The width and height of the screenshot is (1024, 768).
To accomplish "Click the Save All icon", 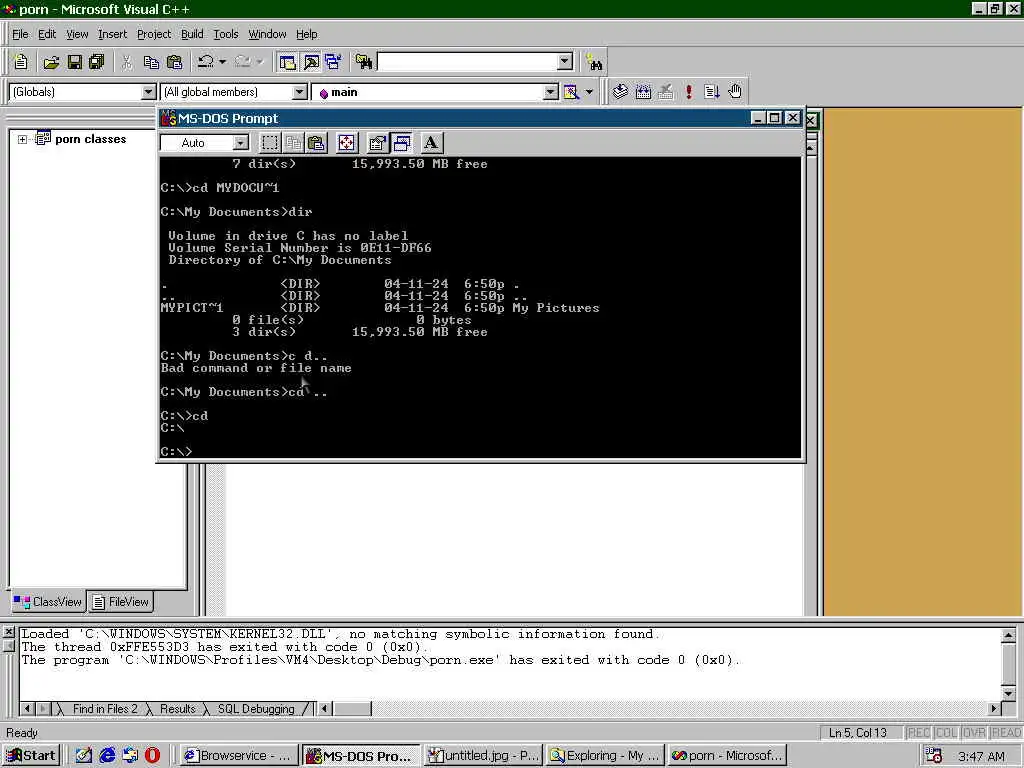I will click(97, 62).
